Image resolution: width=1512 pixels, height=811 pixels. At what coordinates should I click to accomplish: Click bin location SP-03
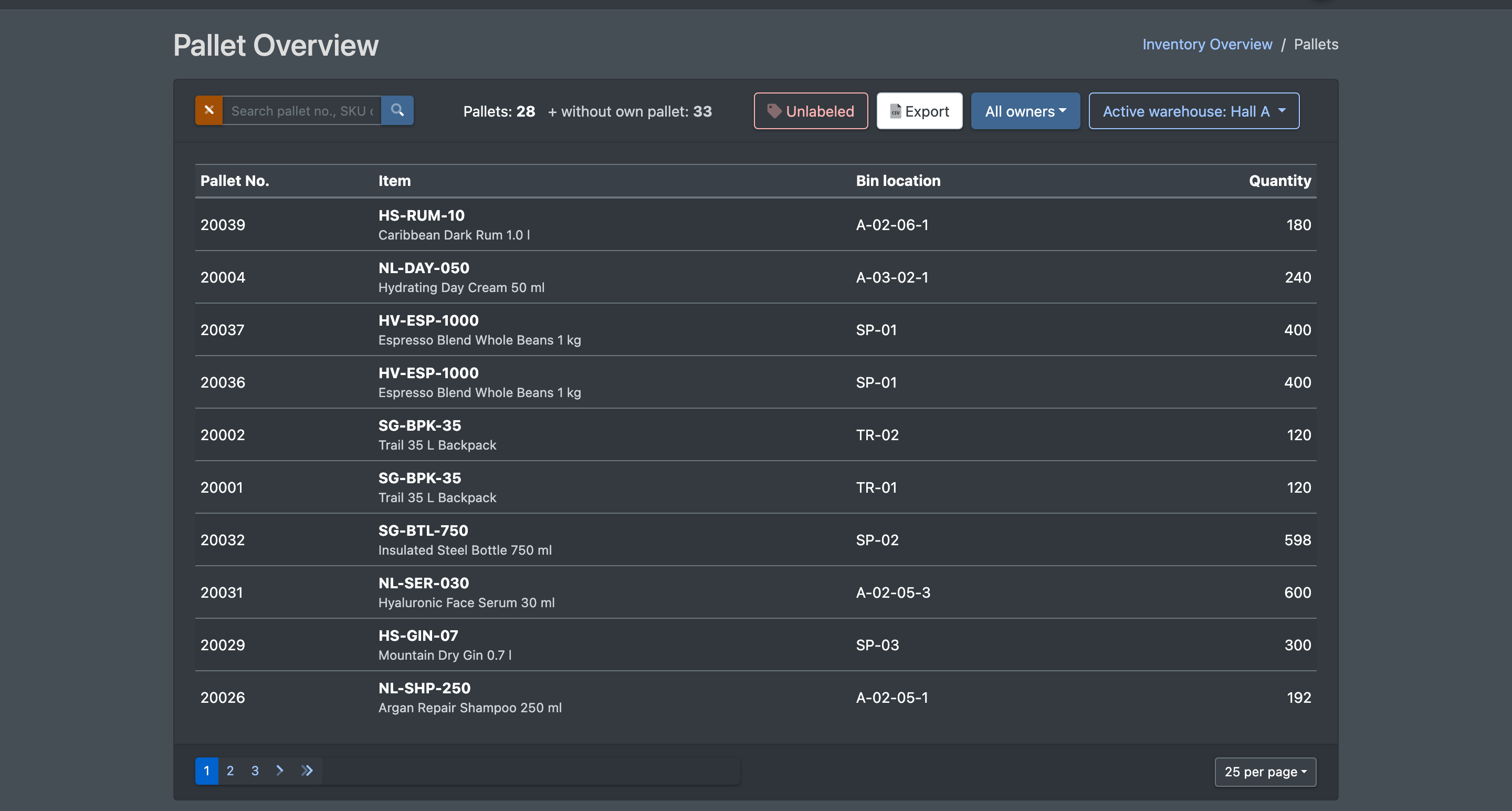(x=877, y=646)
